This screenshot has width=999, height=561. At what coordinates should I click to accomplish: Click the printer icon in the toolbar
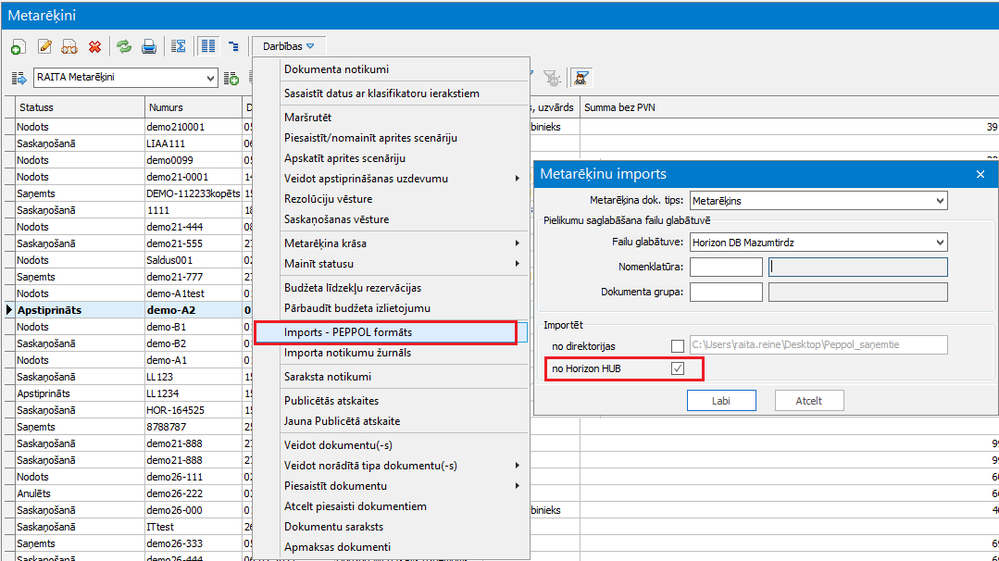point(148,46)
